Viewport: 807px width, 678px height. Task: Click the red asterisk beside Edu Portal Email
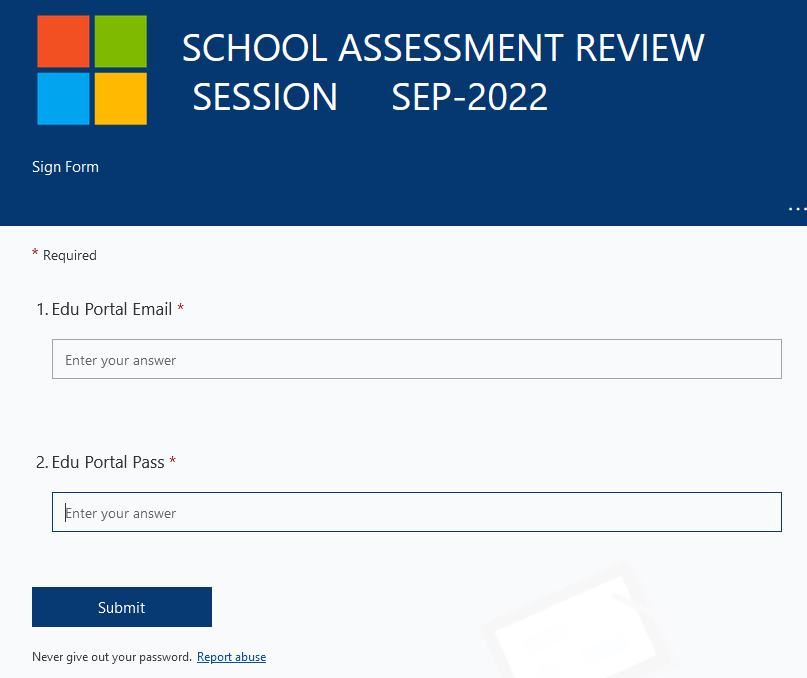point(181,307)
